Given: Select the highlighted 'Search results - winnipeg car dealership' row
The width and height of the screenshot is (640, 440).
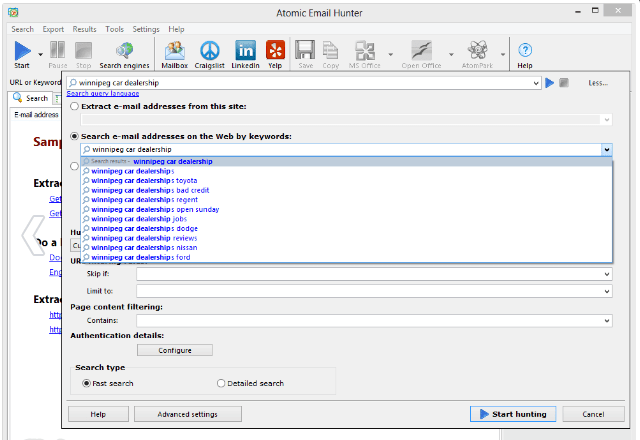Looking at the screenshot, I should pyautogui.click(x=347, y=162).
